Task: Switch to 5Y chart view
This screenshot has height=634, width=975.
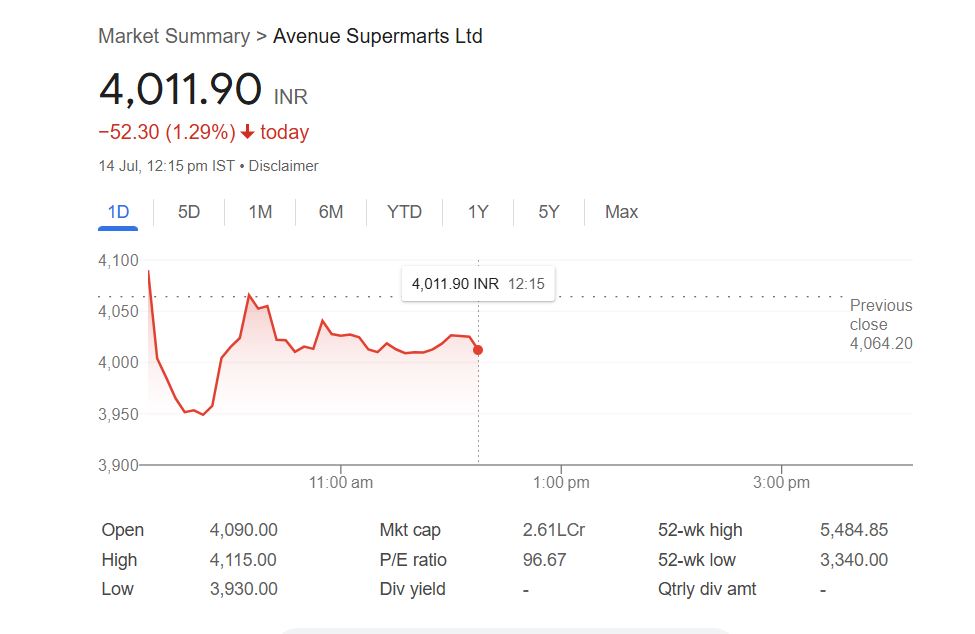Action: tap(548, 212)
